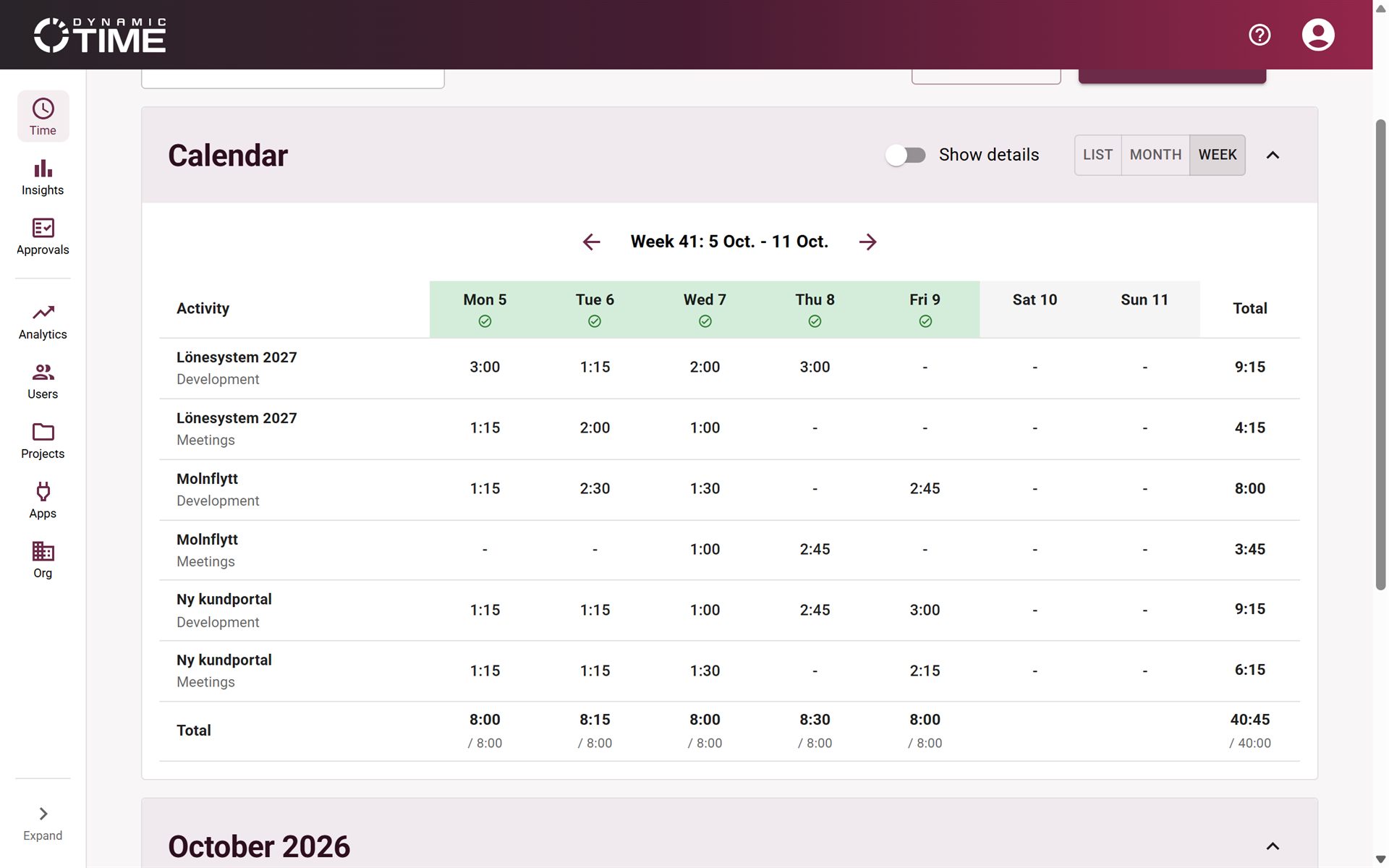This screenshot has width=1389, height=868.
Task: Open the Org settings page
Action: pos(43,561)
